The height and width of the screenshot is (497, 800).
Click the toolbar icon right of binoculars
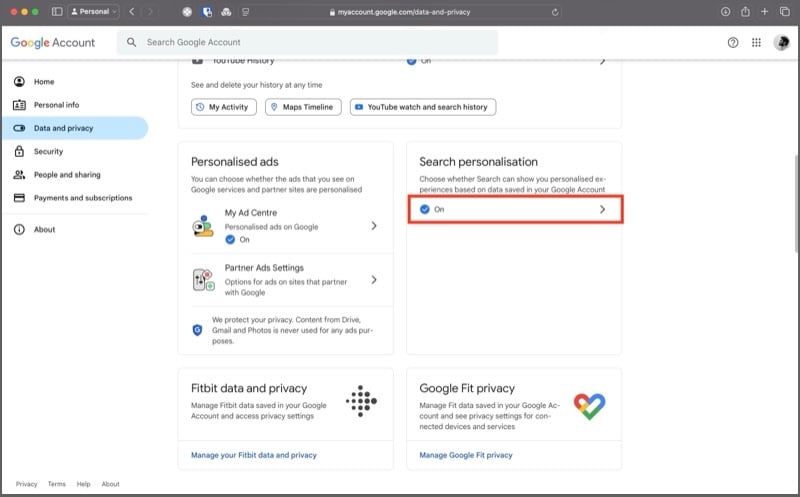pos(245,12)
